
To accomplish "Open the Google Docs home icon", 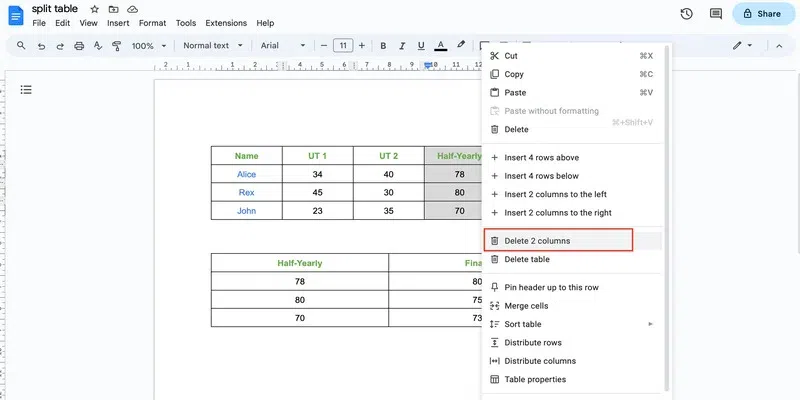I will tap(16, 15).
